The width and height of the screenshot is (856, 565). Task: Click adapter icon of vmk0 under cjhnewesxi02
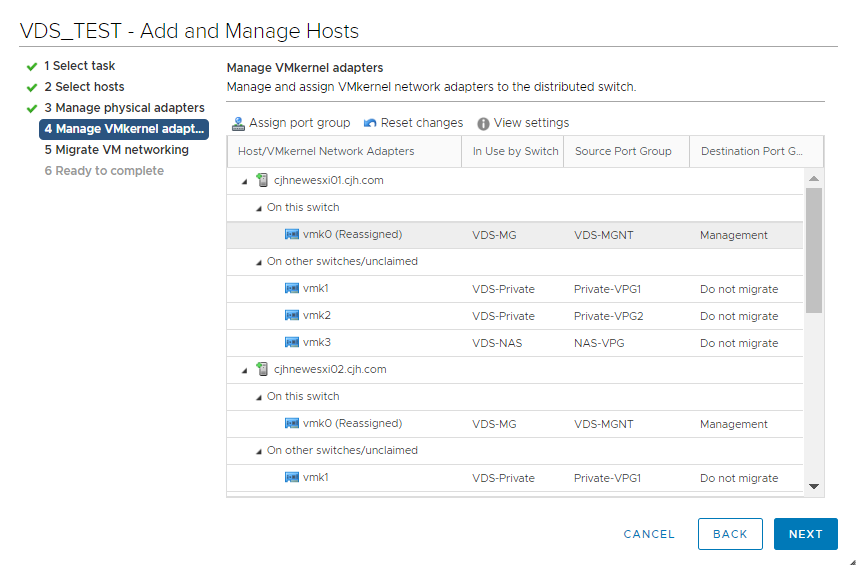(x=292, y=423)
